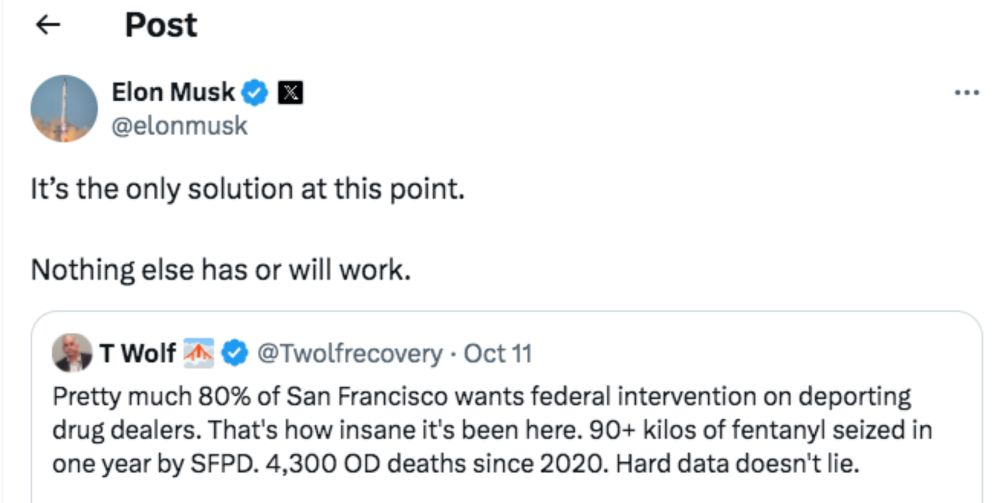Open the @elonmusk handle link
The image size is (1000, 503).
(180, 126)
